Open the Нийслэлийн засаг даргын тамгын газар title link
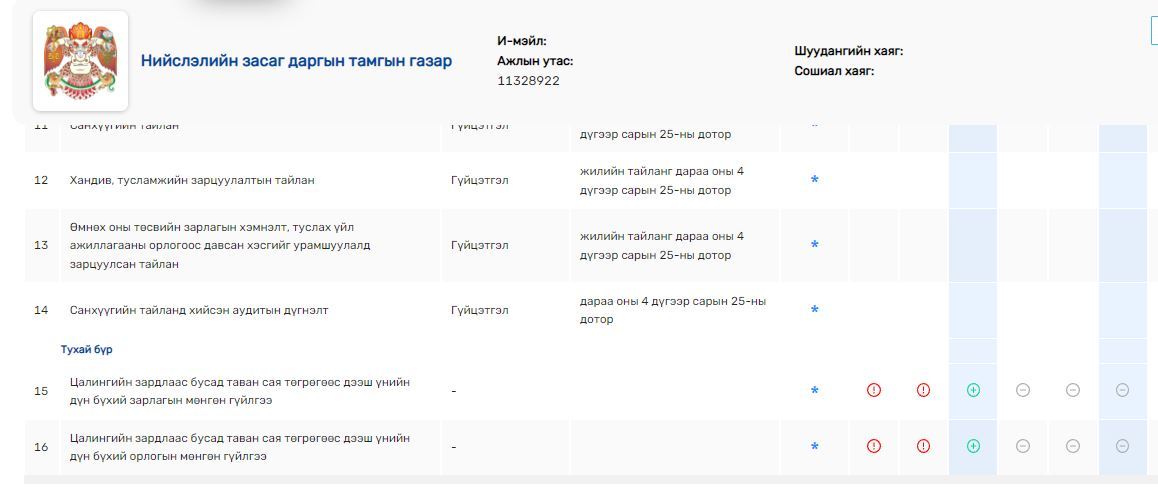 pyautogui.click(x=296, y=61)
